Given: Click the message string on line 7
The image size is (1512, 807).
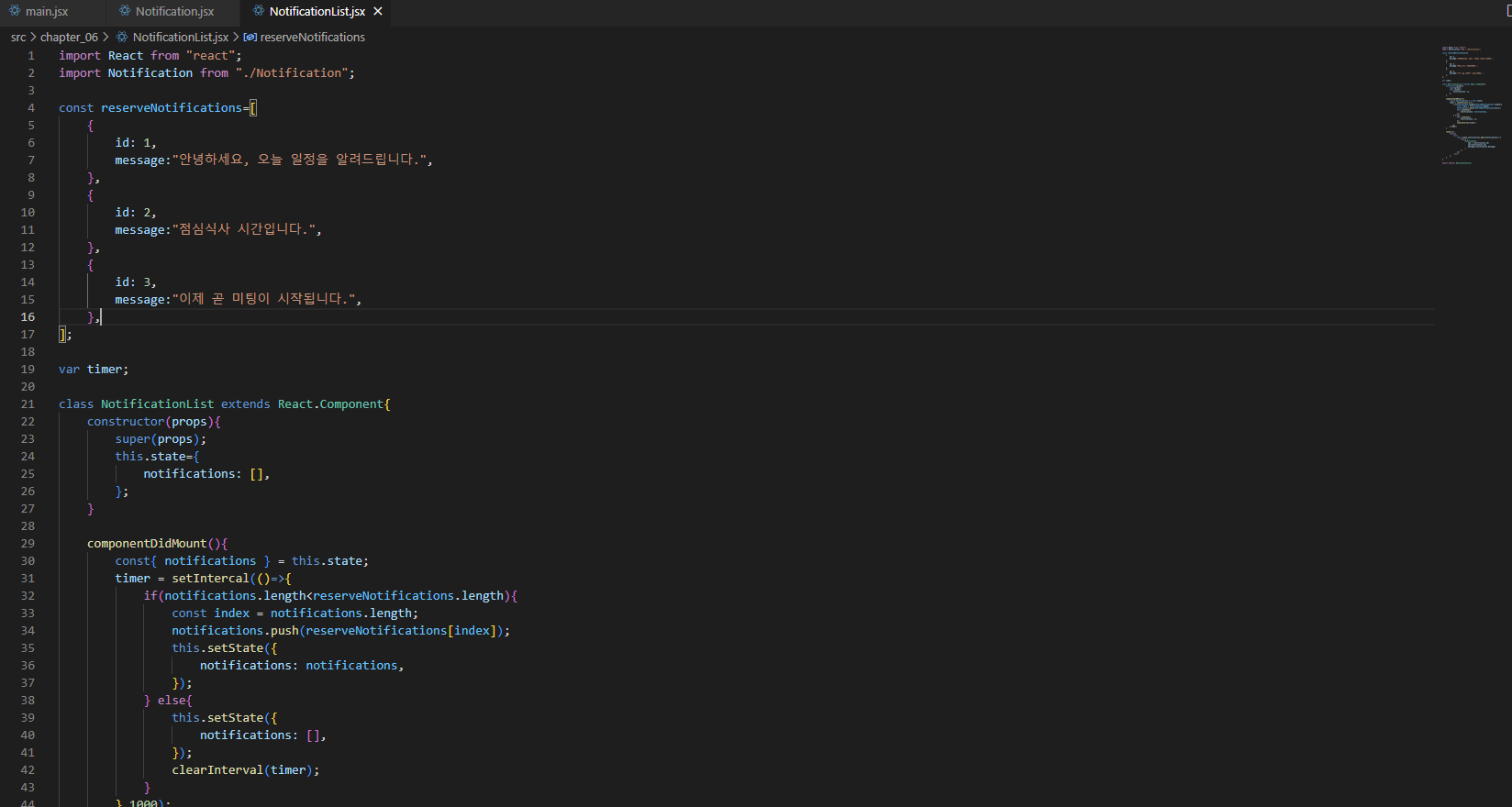Looking at the screenshot, I should coord(299,160).
